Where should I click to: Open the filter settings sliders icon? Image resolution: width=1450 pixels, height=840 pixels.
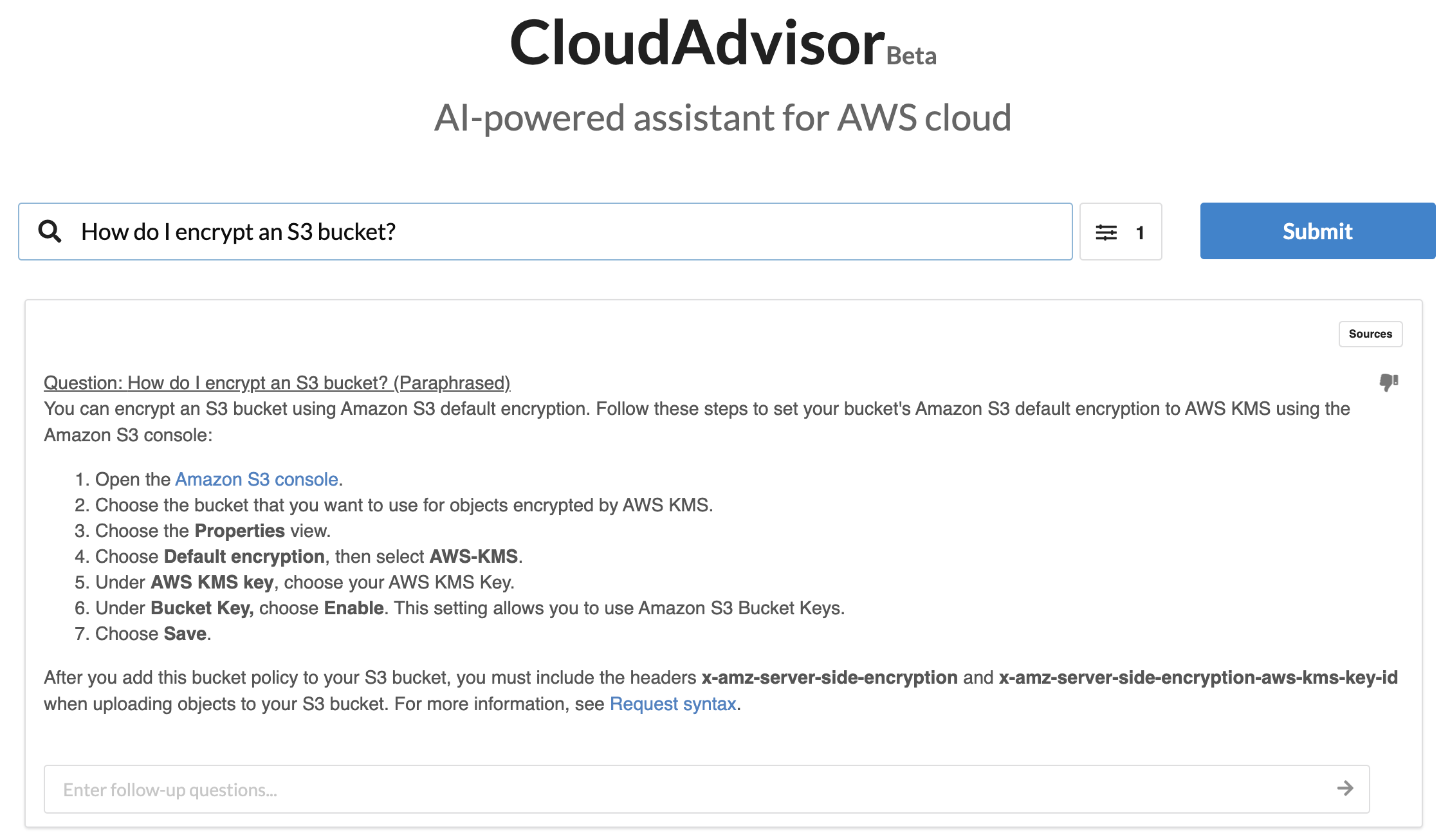click(x=1106, y=232)
